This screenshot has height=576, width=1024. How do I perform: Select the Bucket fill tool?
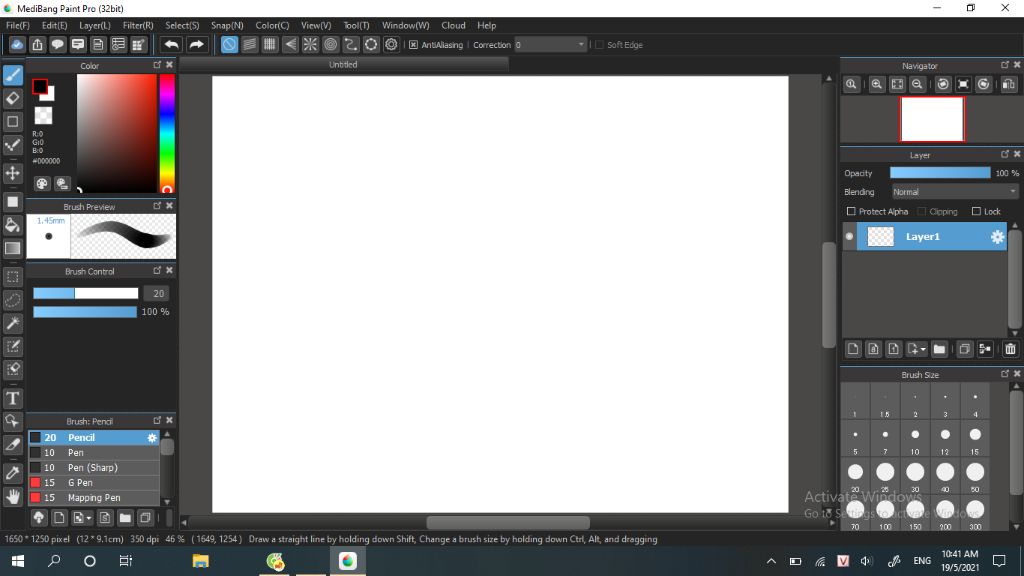click(12, 225)
